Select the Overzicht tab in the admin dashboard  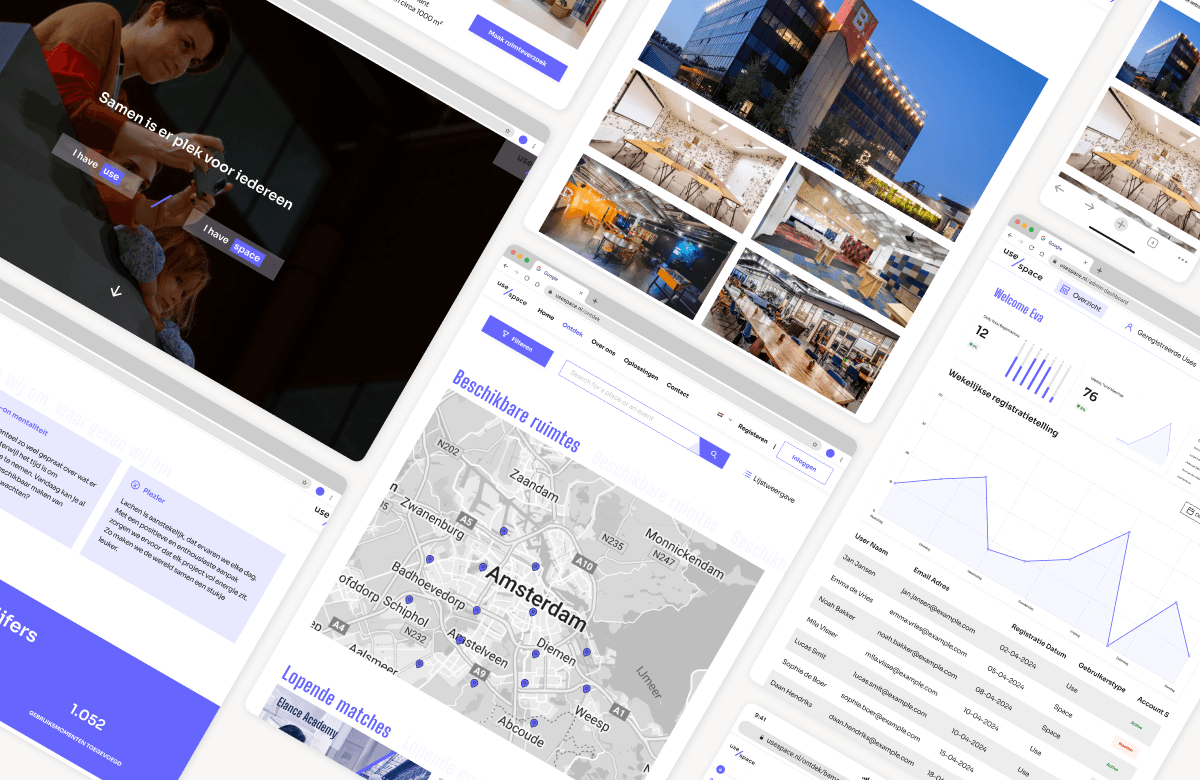point(1081,300)
